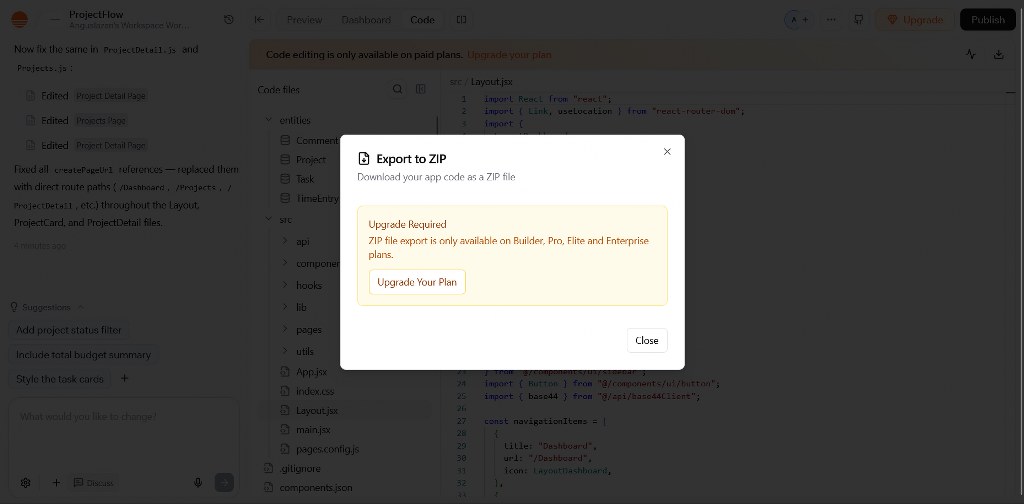The width and height of the screenshot is (1024, 504).
Task: Click the Upgrade your plan banner link
Action: [509, 55]
